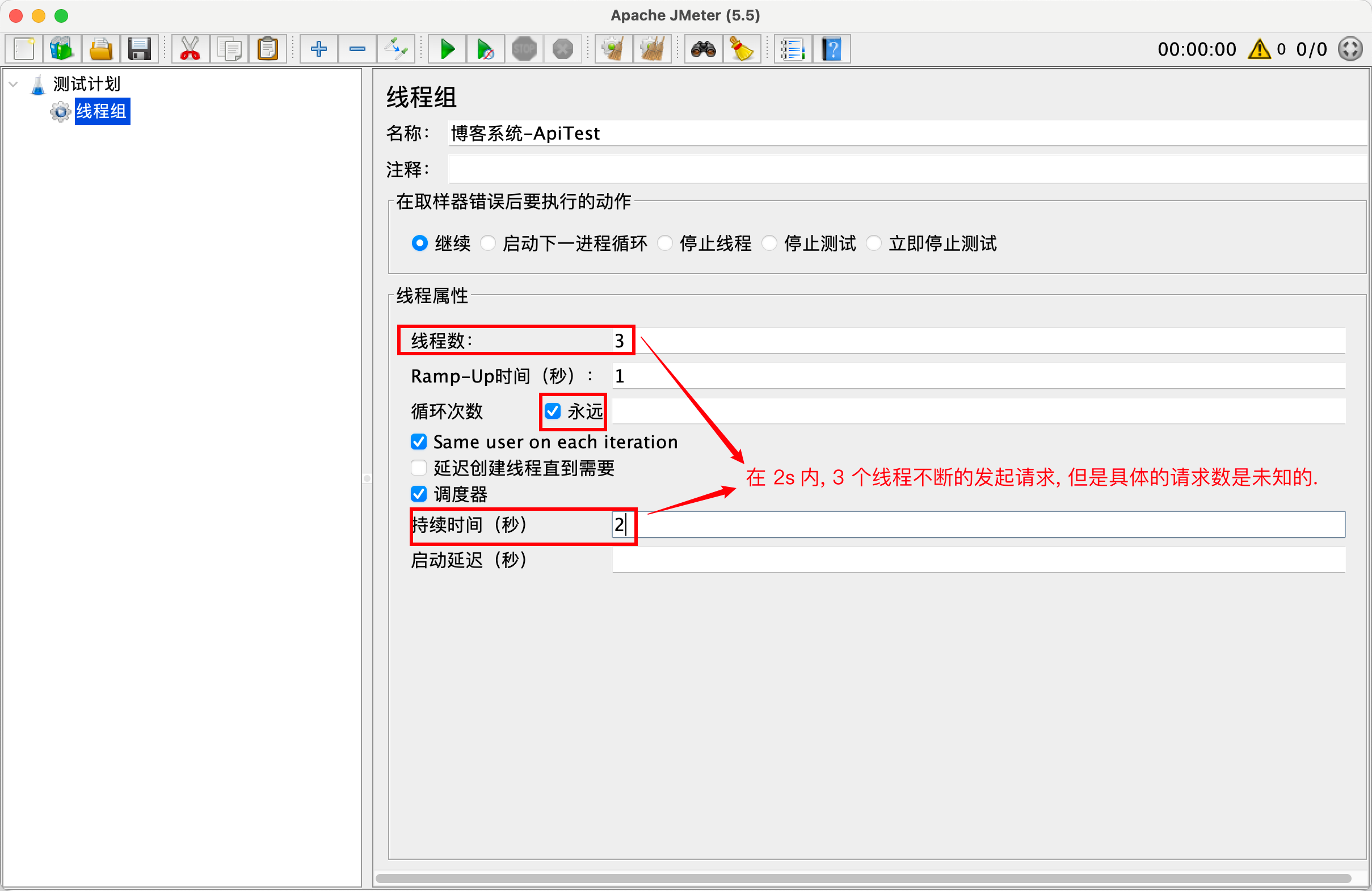This screenshot has height=891, width=1372.
Task: Select the 线程组 tree item
Action: click(102, 111)
